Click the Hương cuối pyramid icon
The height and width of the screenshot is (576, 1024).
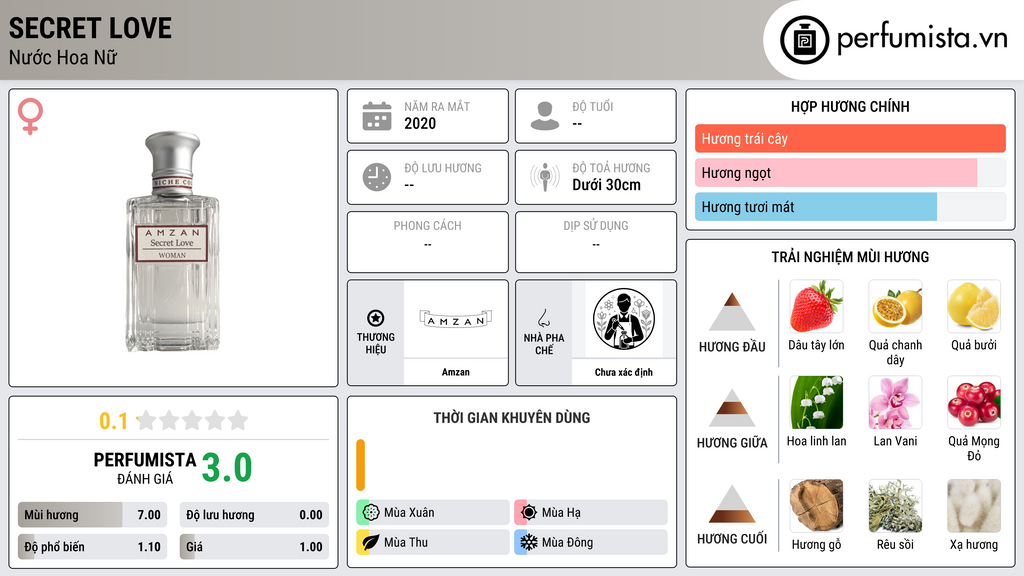[x=732, y=504]
